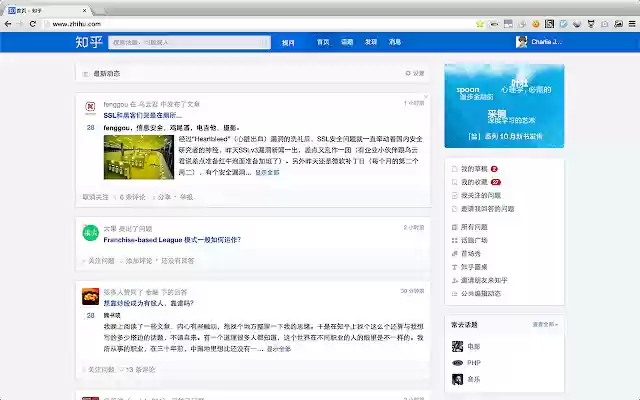
Task: Open the Chrome hamburger menu
Action: [x=632, y=24]
